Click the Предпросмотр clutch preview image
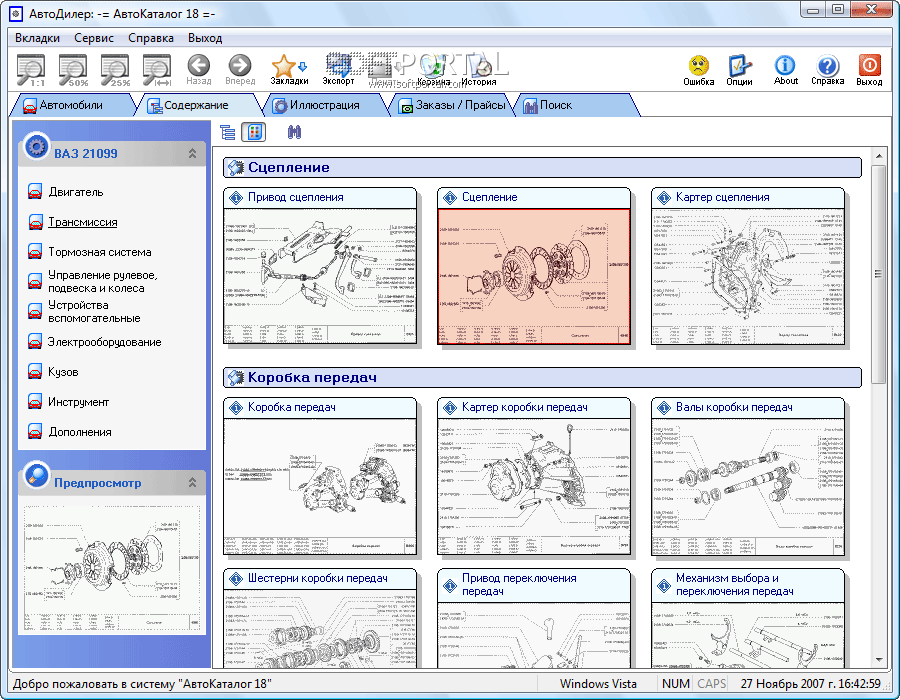The height and width of the screenshot is (700, 900). (112, 569)
